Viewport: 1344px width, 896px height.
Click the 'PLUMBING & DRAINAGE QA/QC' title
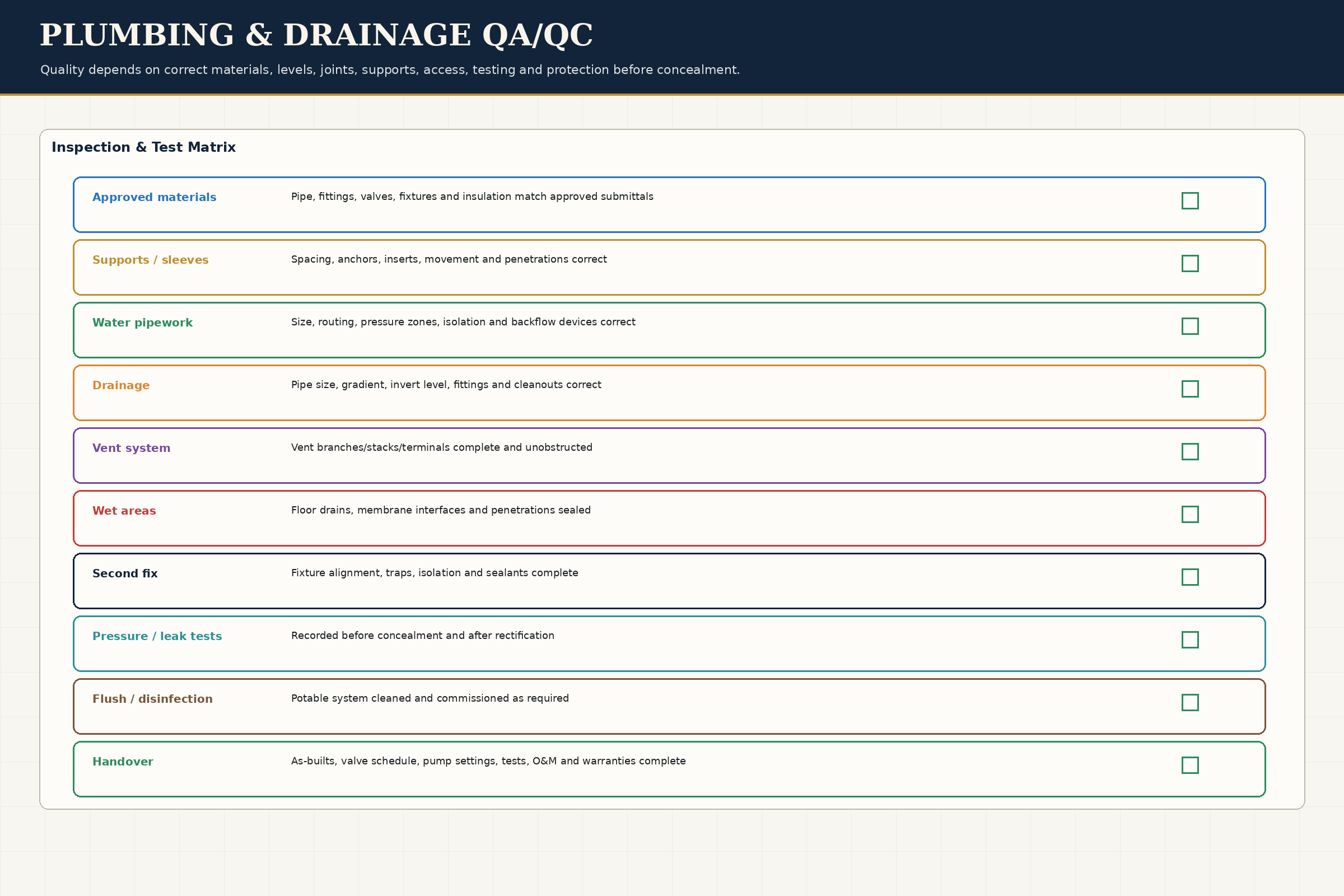click(316, 35)
